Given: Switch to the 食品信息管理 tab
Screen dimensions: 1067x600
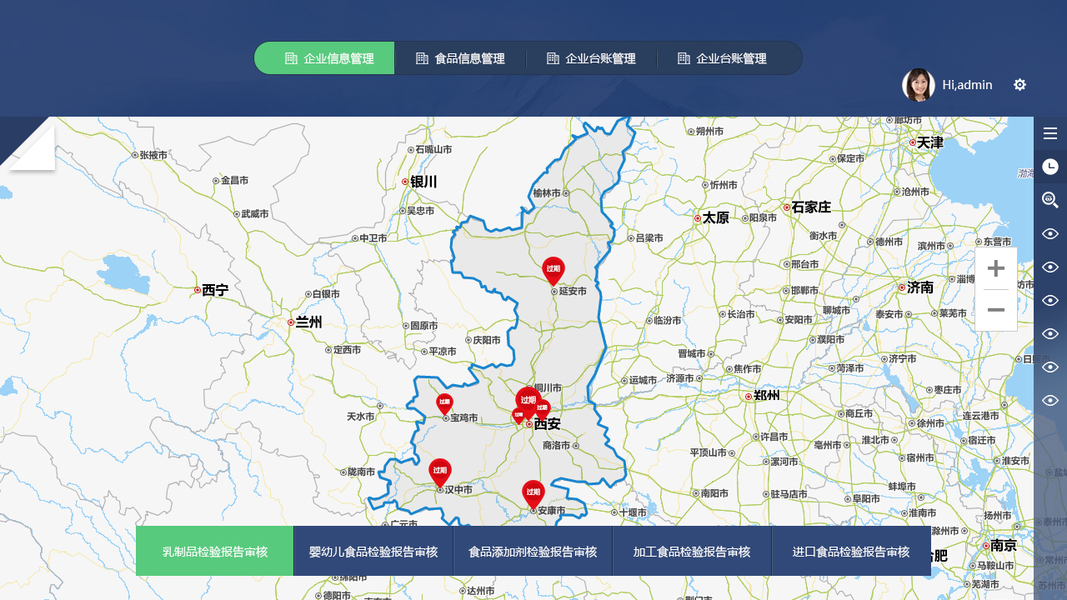Looking at the screenshot, I should click(x=460, y=59).
